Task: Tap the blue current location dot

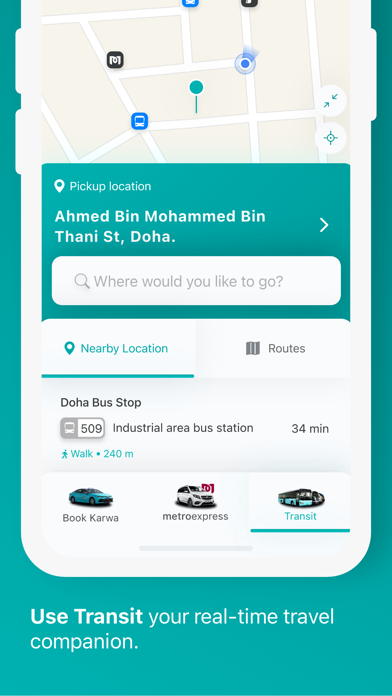Action: (x=245, y=63)
